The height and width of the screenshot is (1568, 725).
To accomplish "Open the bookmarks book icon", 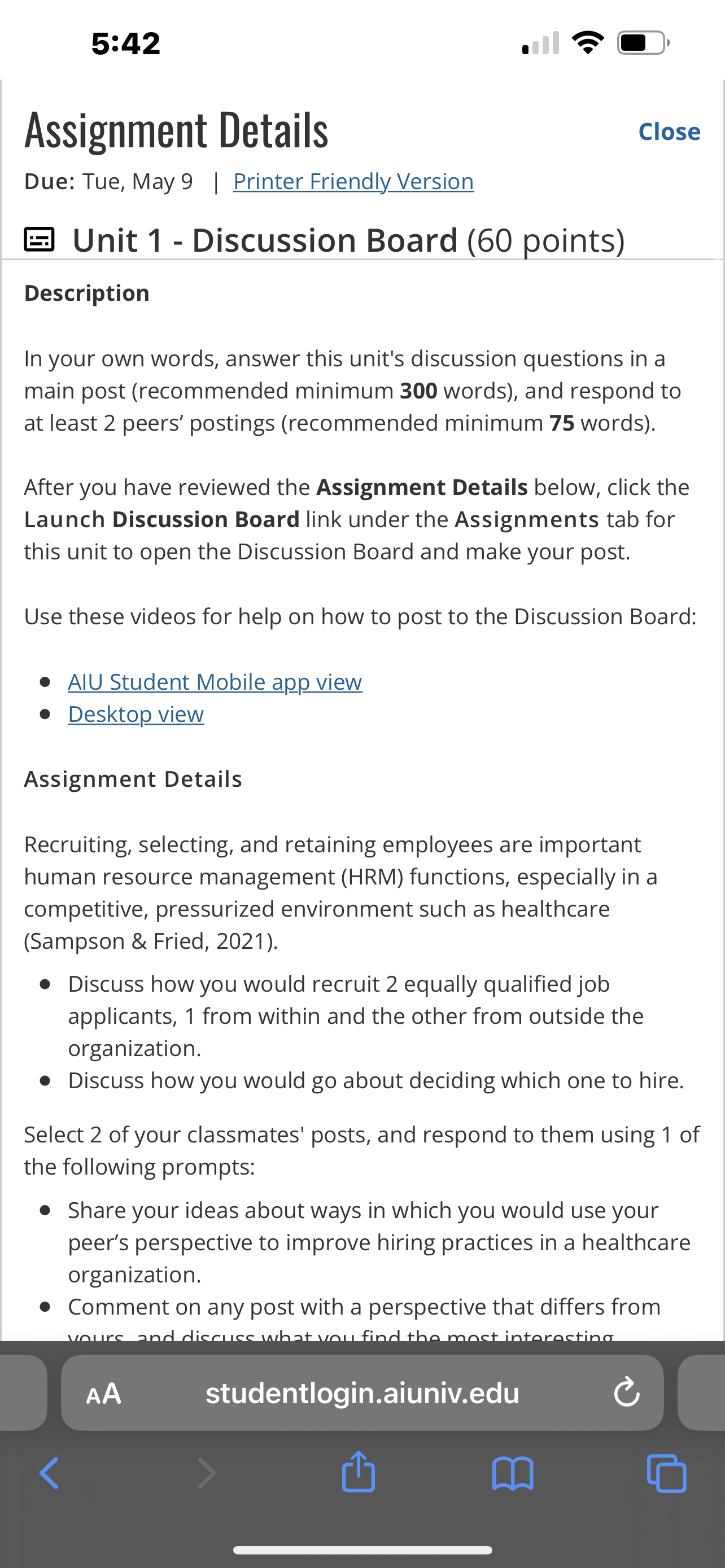I will pyautogui.click(x=513, y=1473).
